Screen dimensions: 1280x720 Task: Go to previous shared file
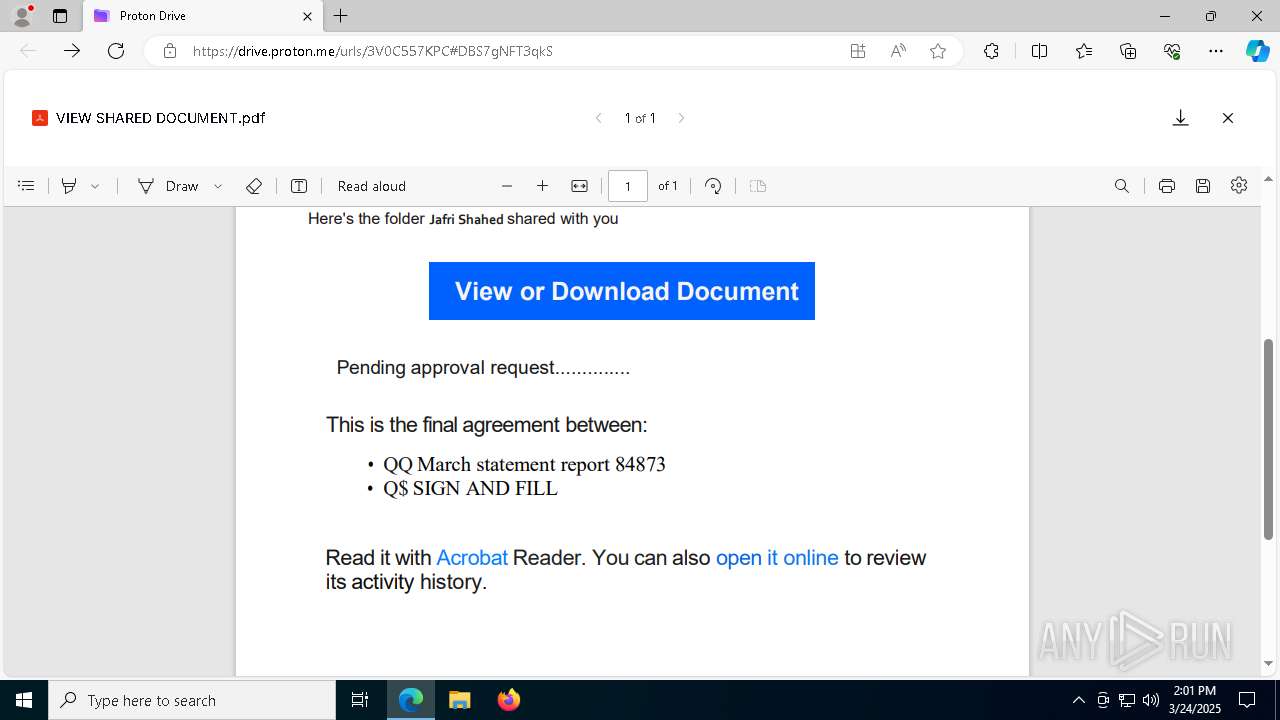click(599, 118)
